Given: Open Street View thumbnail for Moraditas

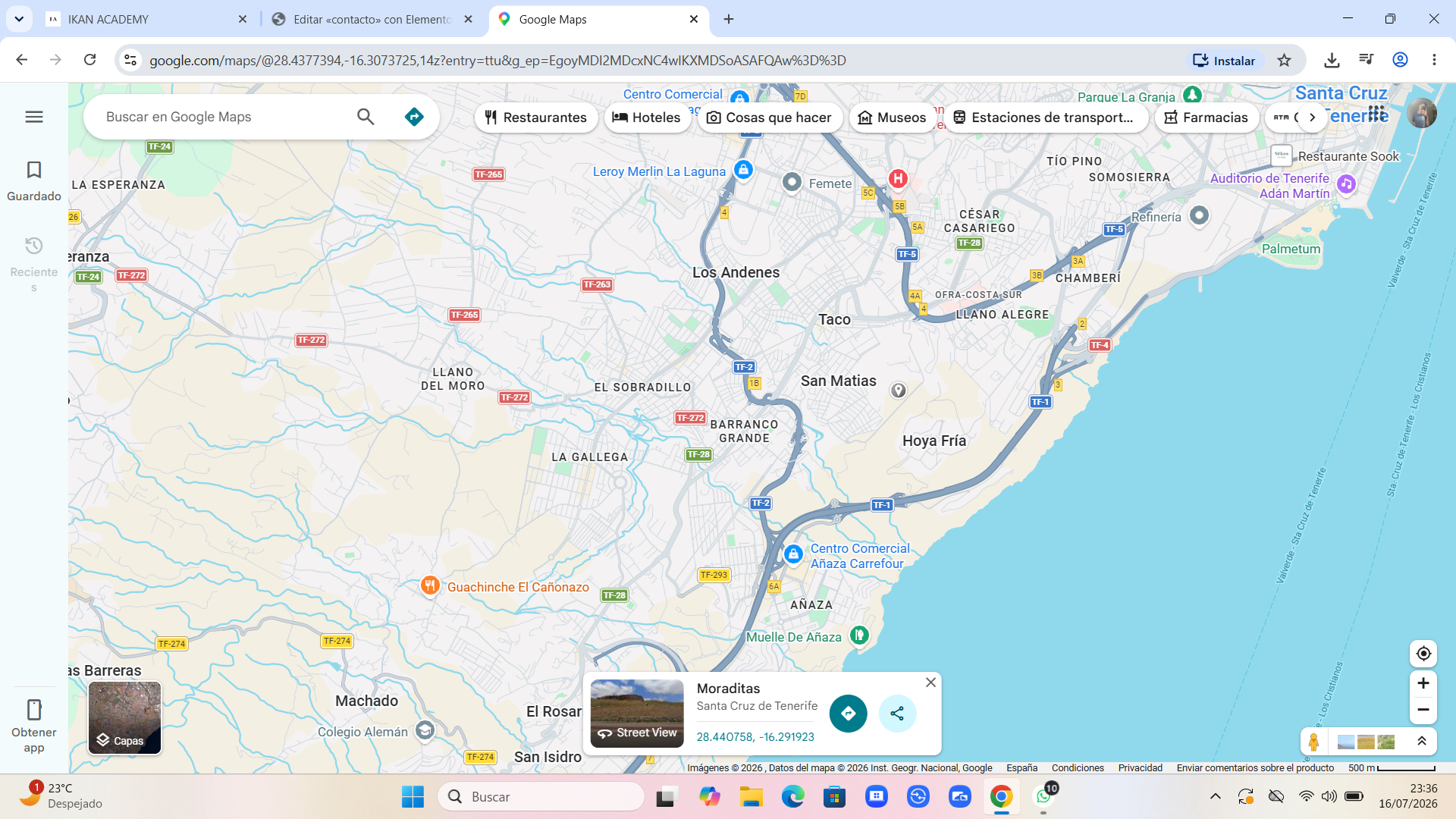Looking at the screenshot, I should click(637, 714).
